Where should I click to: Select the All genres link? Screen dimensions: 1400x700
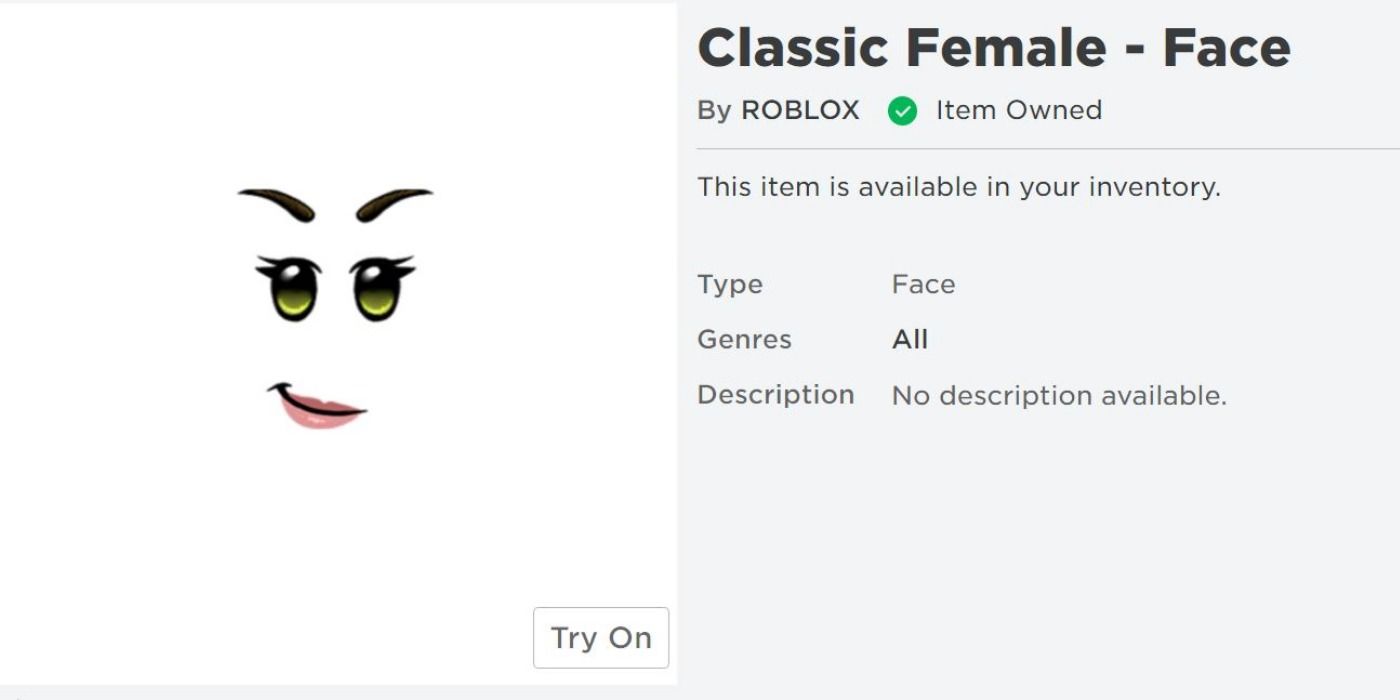[x=910, y=340]
